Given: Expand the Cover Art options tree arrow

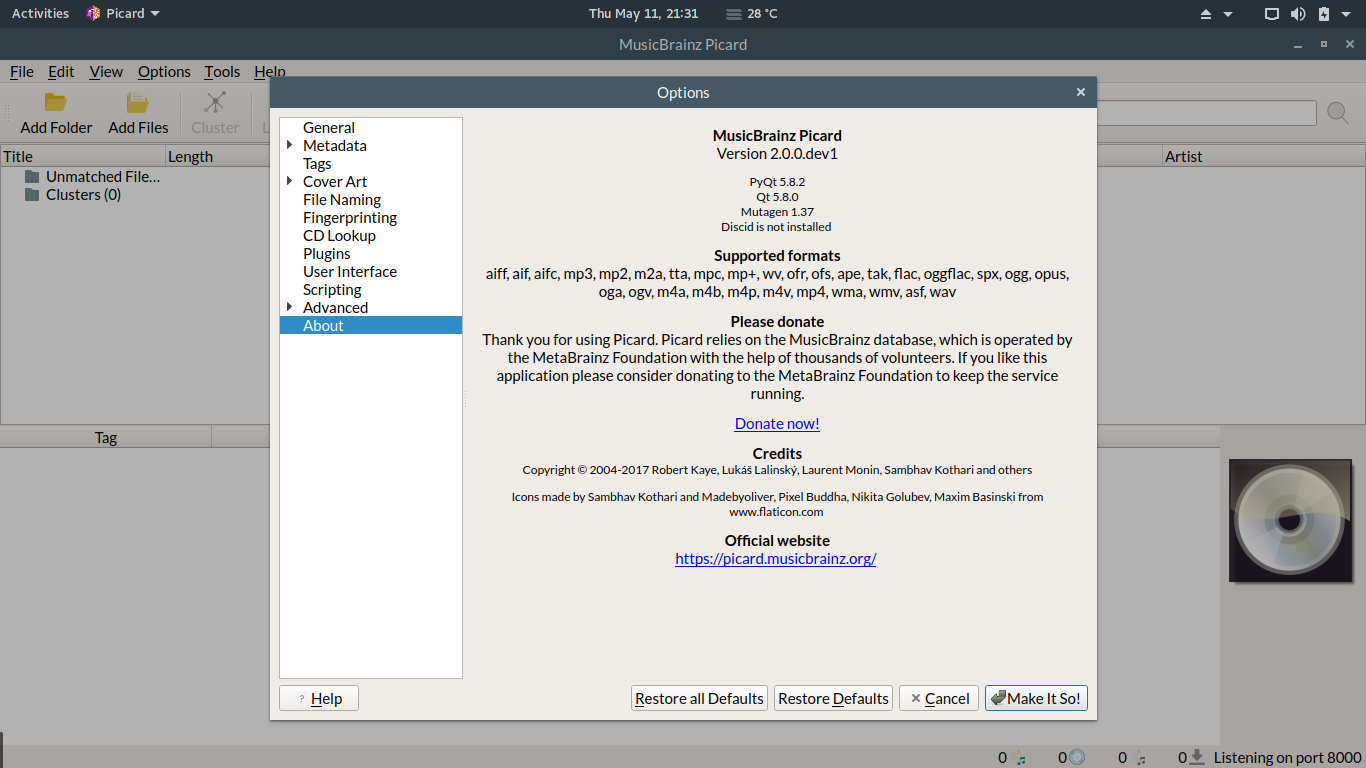Looking at the screenshot, I should (289, 181).
